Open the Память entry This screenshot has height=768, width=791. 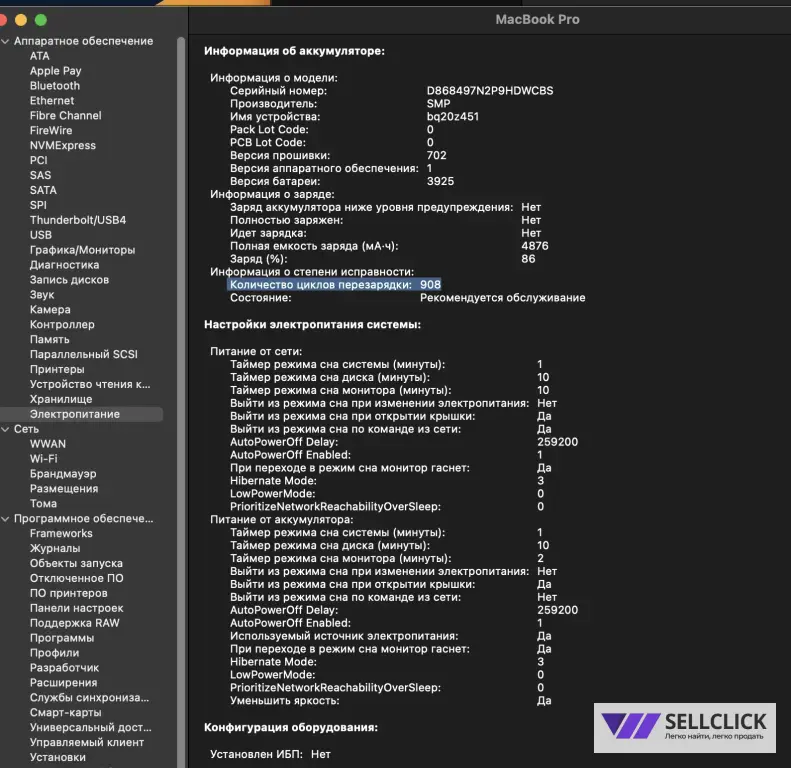49,340
